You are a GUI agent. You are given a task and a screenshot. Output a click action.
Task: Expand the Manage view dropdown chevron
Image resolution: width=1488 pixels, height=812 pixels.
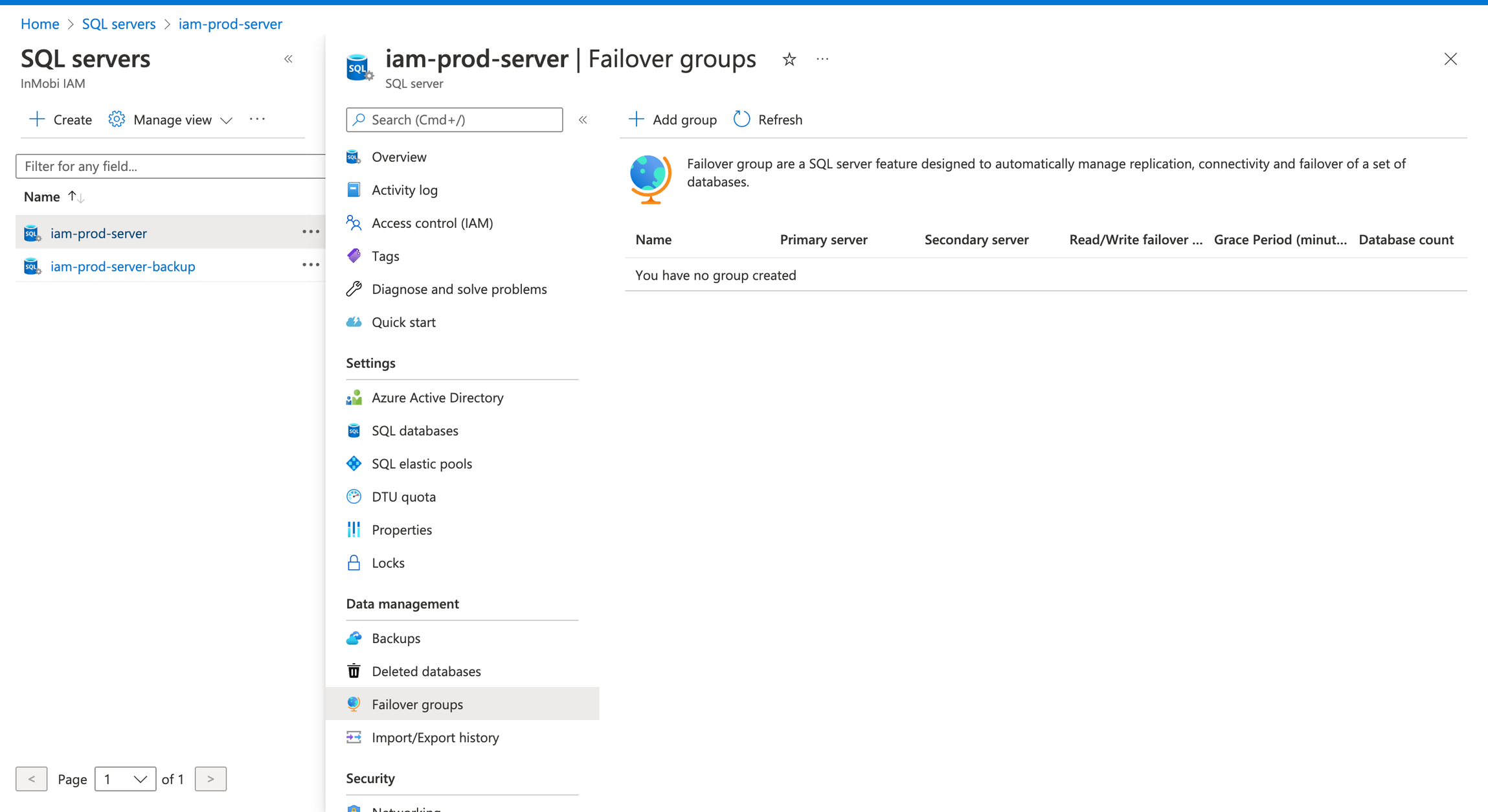[x=226, y=120]
